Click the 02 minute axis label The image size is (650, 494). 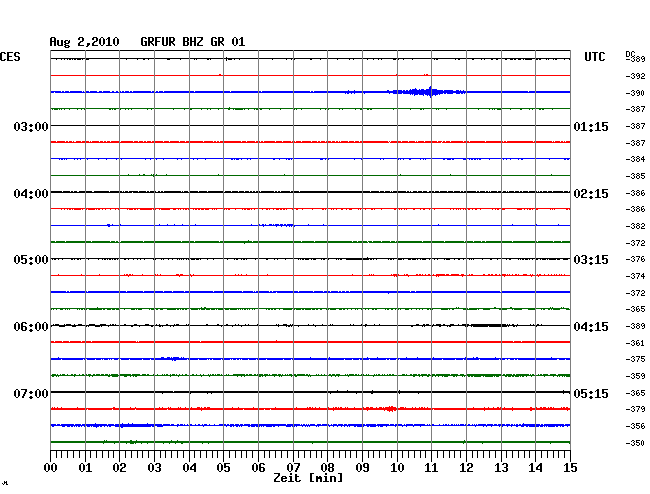[x=119, y=468]
